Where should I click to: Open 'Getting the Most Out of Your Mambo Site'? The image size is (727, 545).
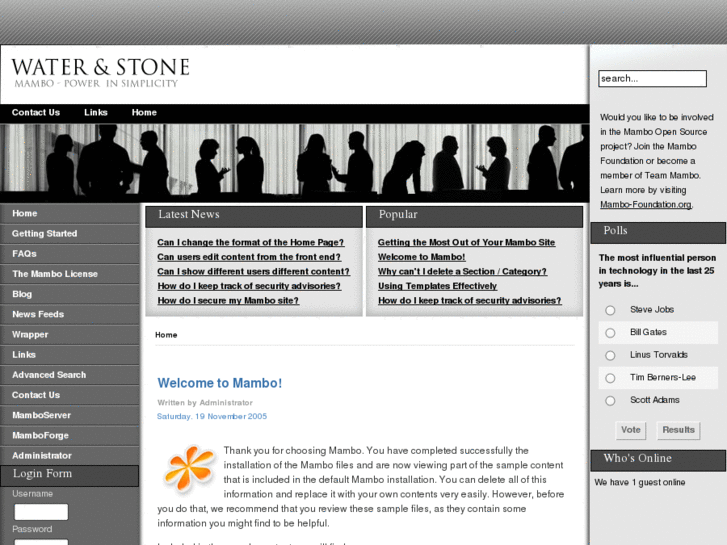tap(466, 242)
